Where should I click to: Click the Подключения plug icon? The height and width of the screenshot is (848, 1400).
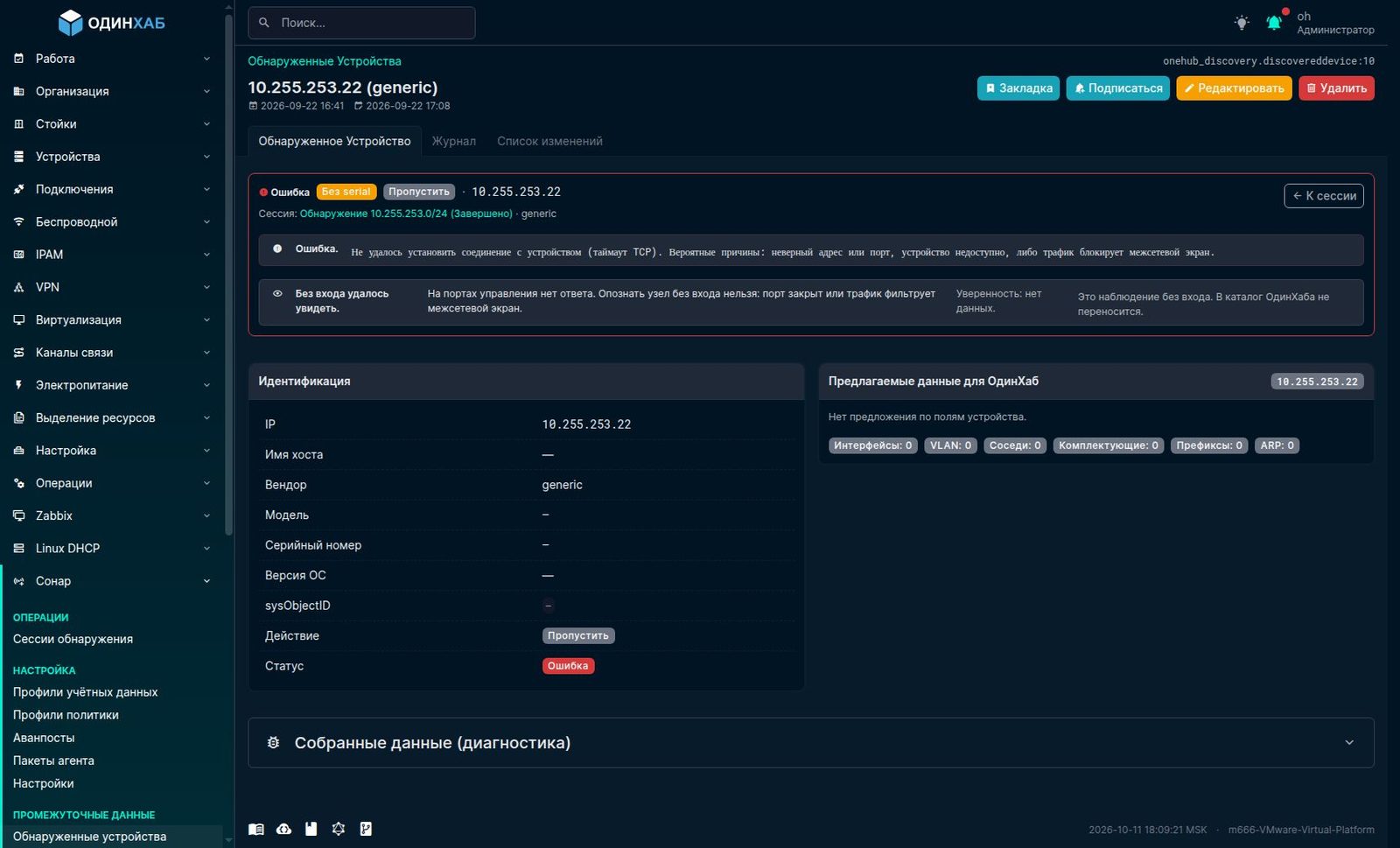pyautogui.click(x=19, y=189)
